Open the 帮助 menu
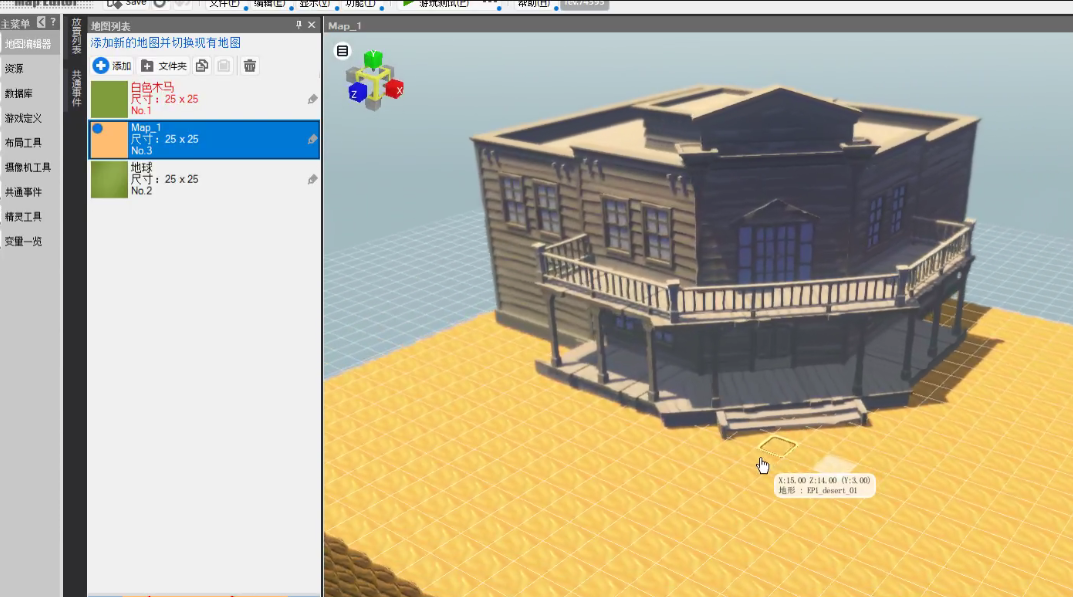 pyautogui.click(x=534, y=3)
